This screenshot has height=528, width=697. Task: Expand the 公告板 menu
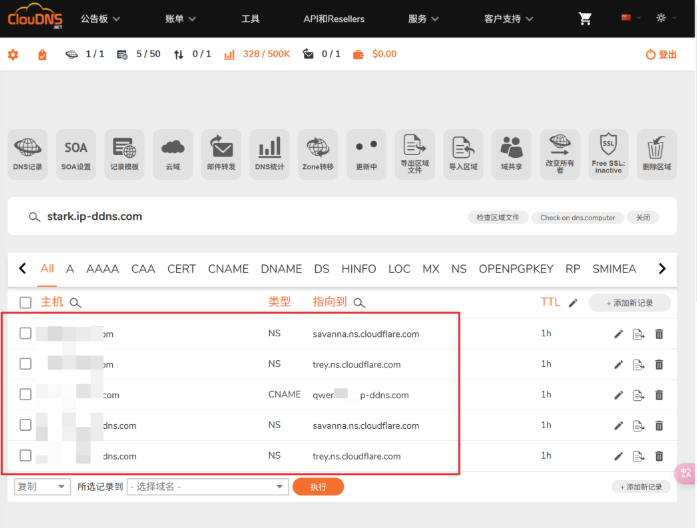[100, 19]
